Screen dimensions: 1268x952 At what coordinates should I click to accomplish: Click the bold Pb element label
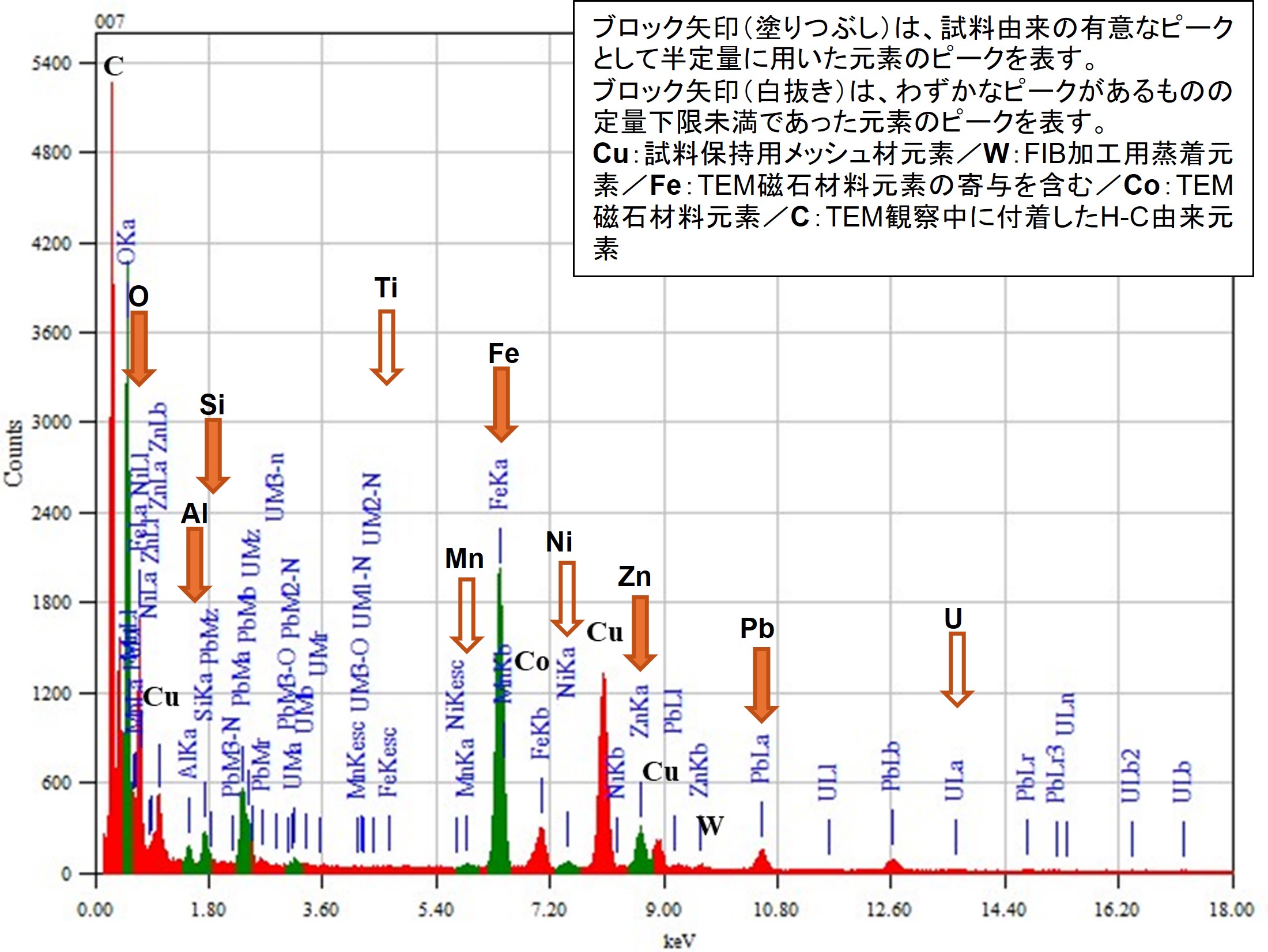[757, 628]
